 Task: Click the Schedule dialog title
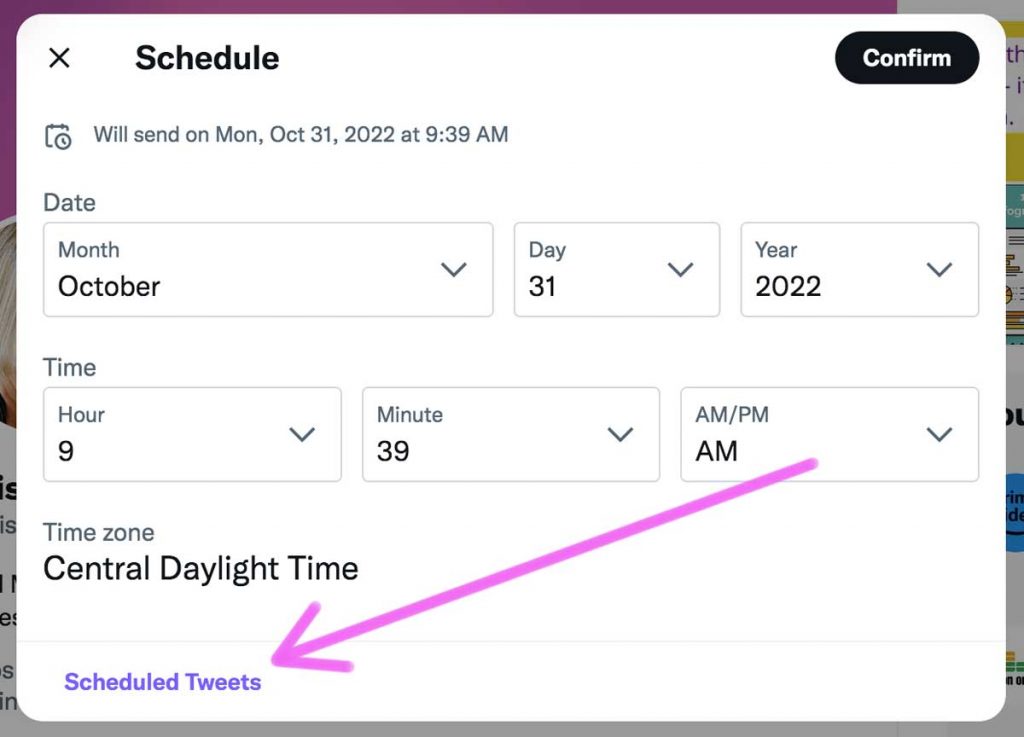207,58
